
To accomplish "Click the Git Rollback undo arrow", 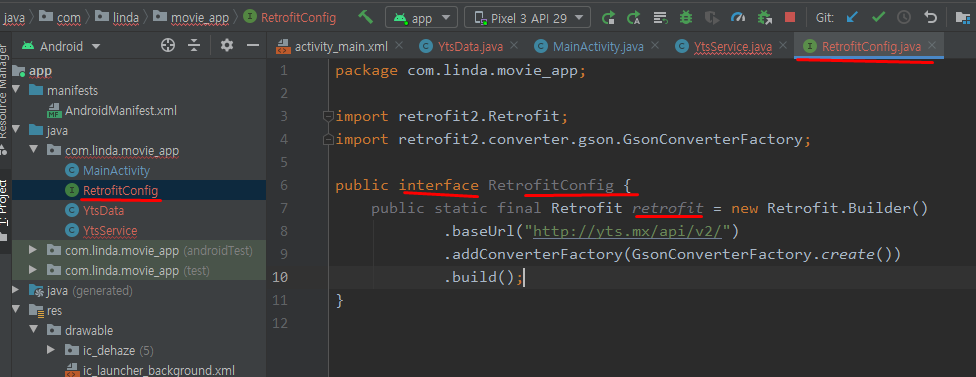I will coord(930,17).
